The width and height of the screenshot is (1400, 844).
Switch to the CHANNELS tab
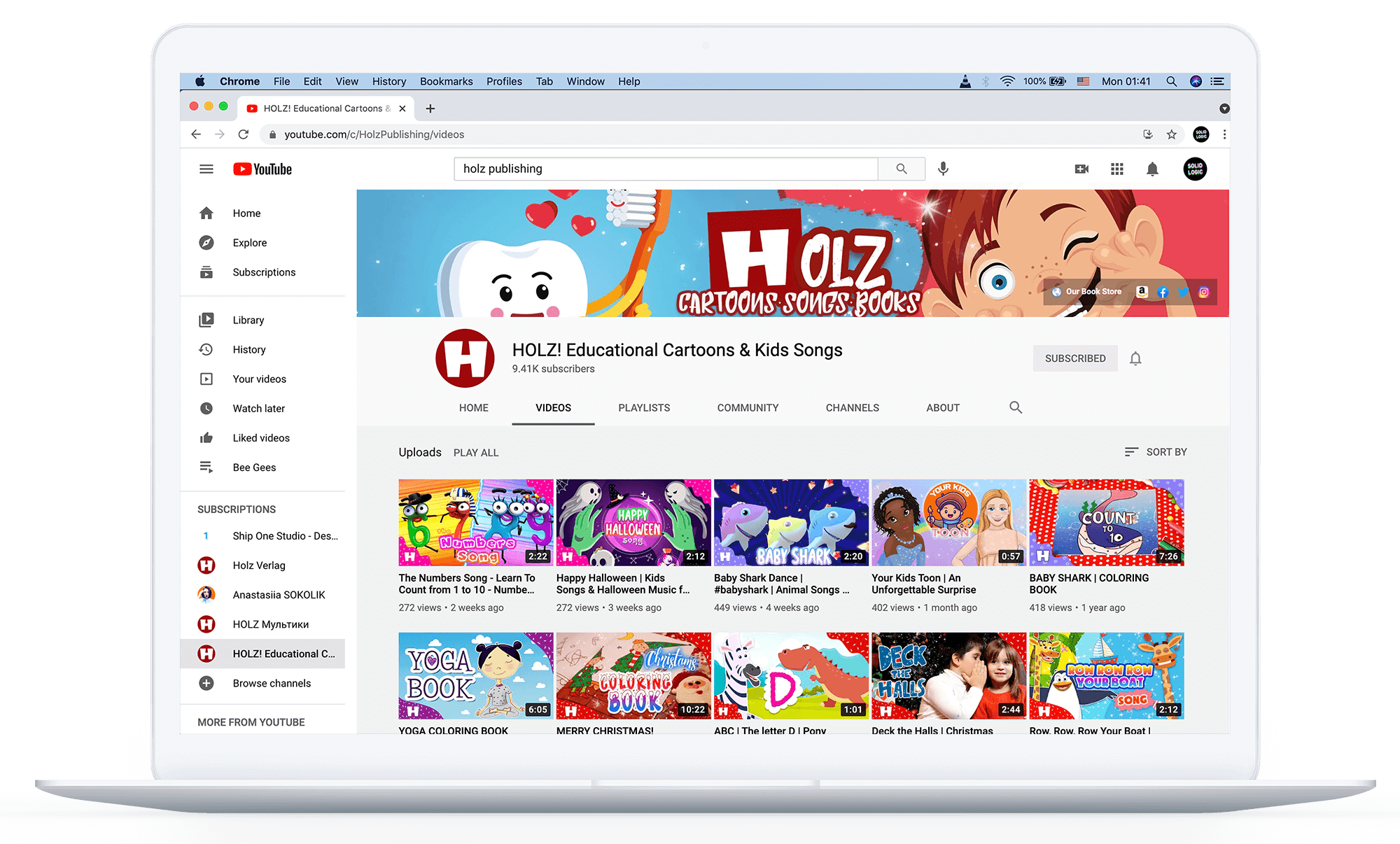(x=852, y=407)
